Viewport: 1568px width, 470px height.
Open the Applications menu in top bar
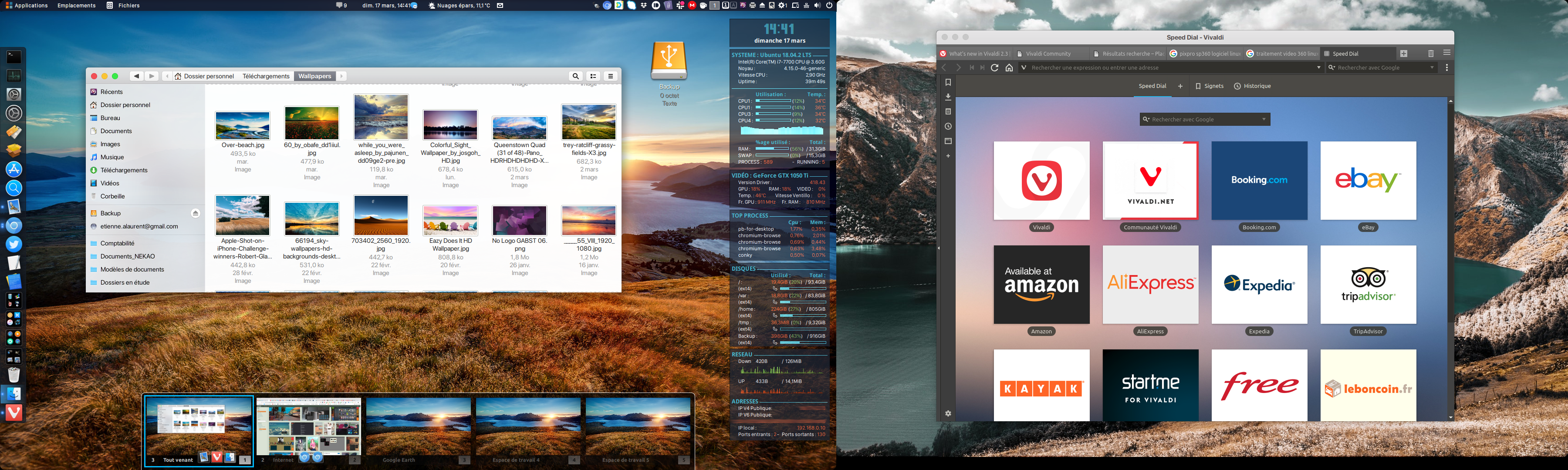click(26, 6)
